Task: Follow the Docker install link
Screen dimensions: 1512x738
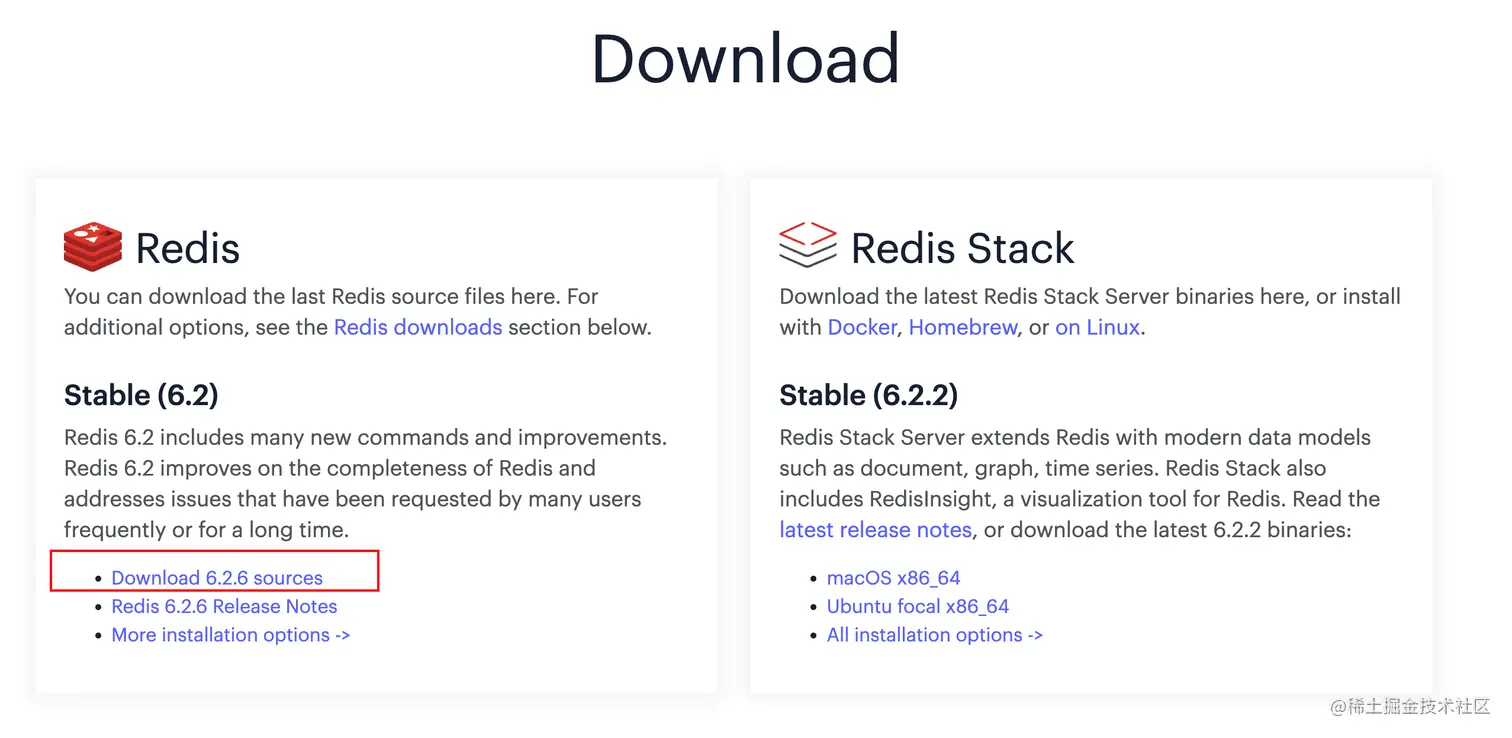Action: pyautogui.click(x=862, y=327)
